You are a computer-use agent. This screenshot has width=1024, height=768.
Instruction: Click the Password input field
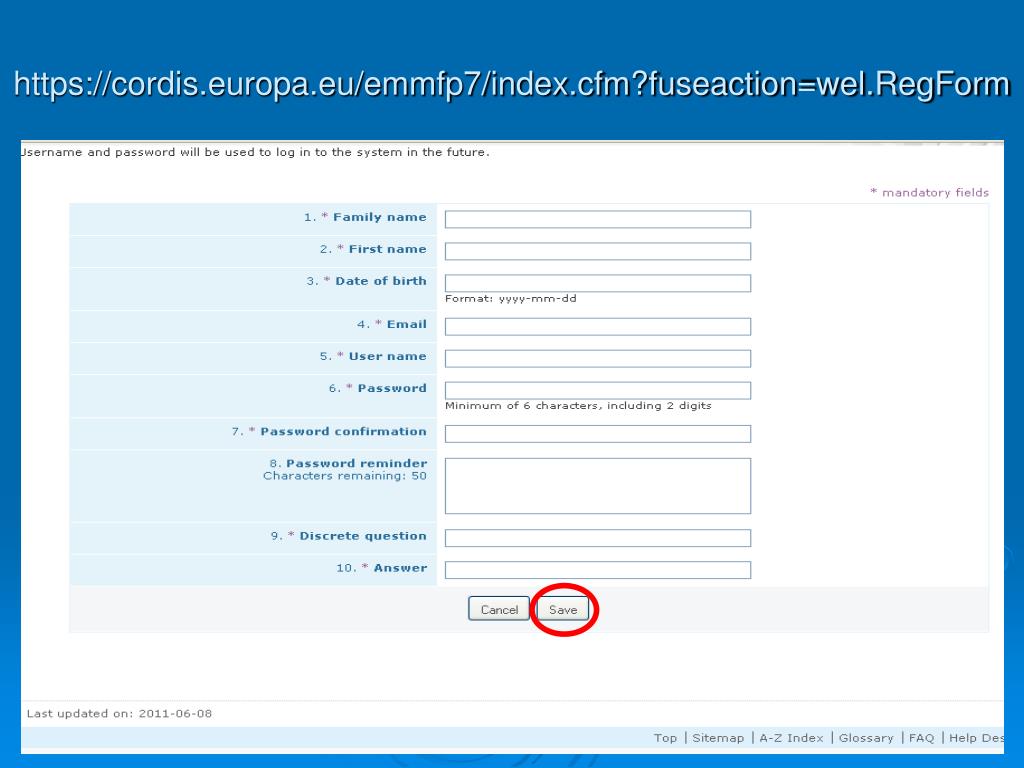click(x=598, y=391)
